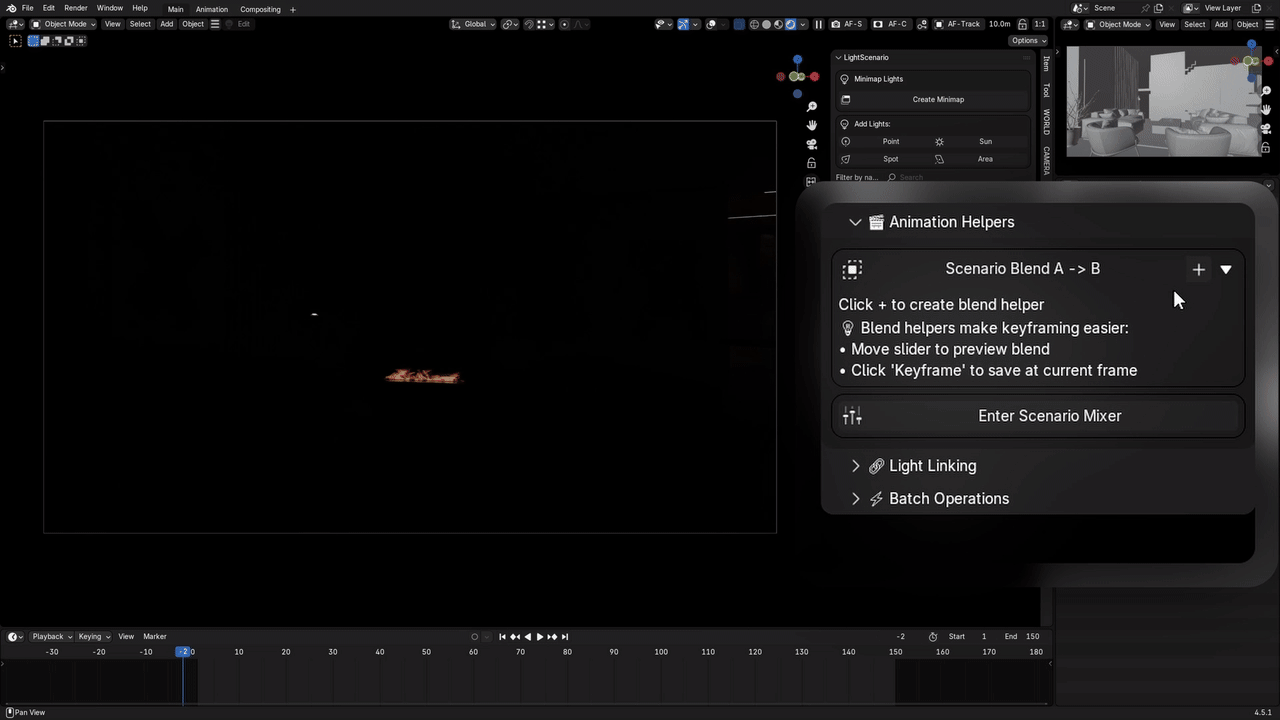Click the pan hand icon in main viewport
Image resolution: width=1280 pixels, height=720 pixels.
click(x=812, y=125)
